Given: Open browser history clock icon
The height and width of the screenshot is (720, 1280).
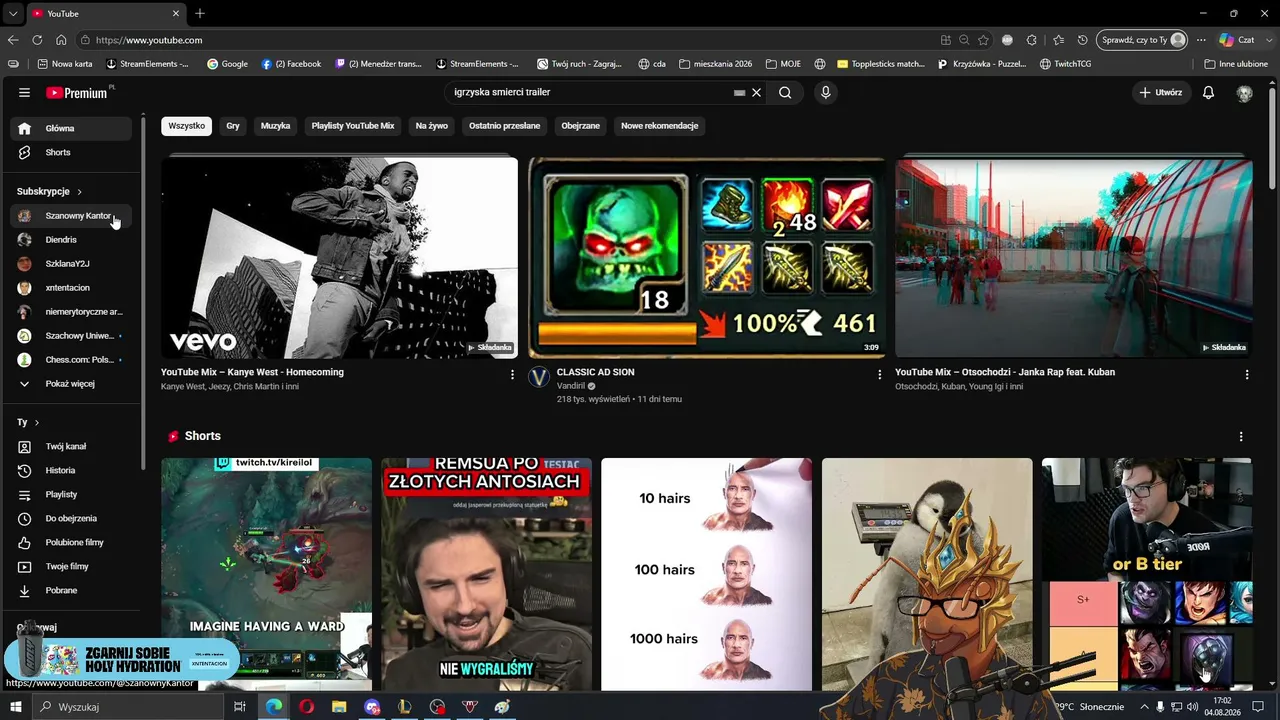Looking at the screenshot, I should [1082, 40].
